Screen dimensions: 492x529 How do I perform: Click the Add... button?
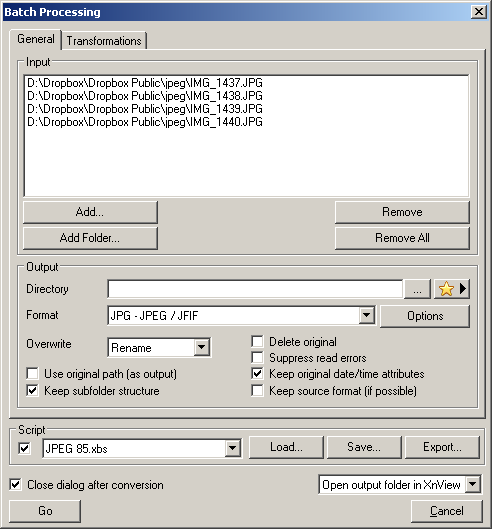click(x=90, y=212)
